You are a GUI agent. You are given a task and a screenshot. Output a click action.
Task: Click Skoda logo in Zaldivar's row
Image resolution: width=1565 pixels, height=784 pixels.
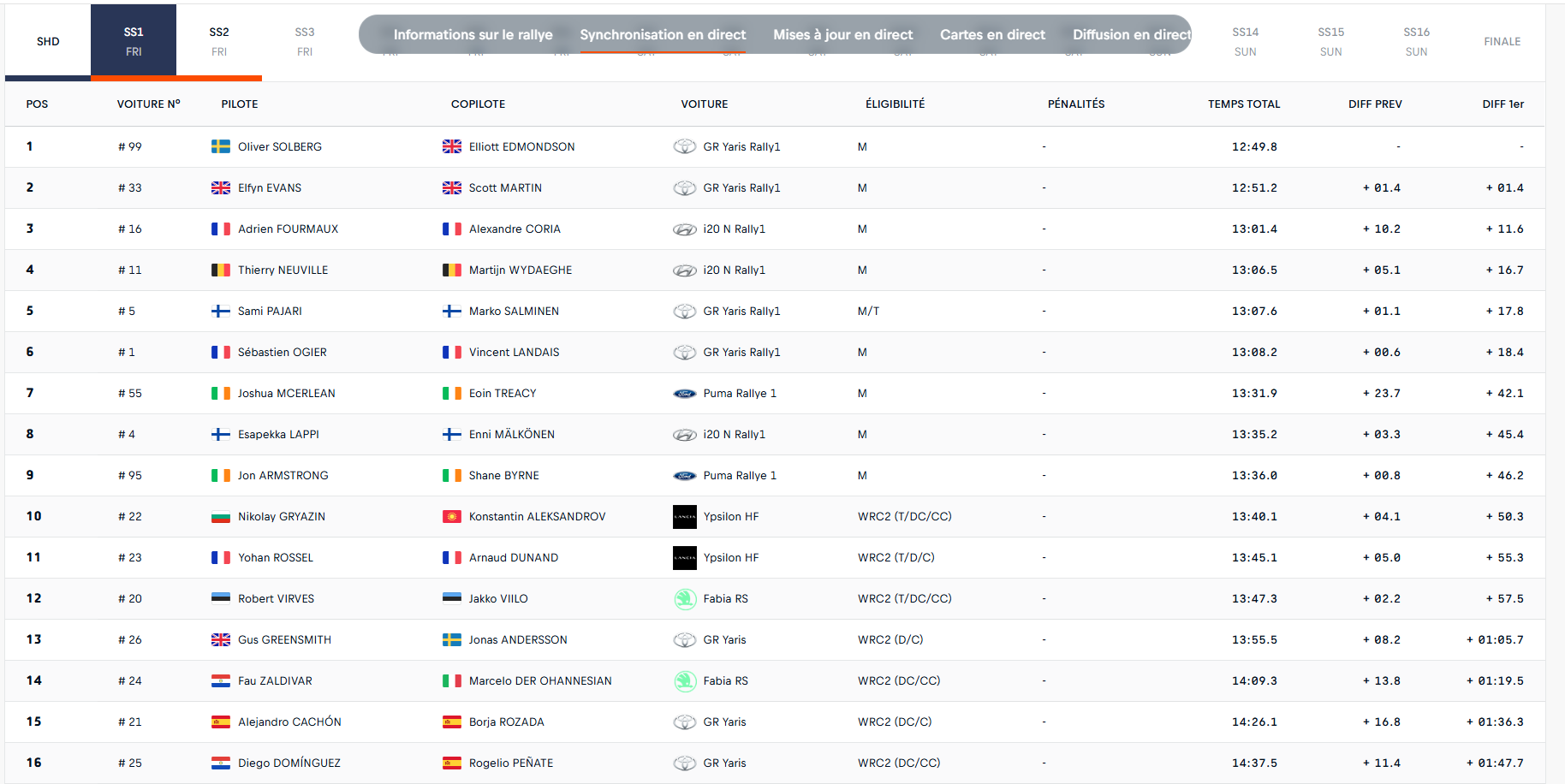click(x=685, y=680)
